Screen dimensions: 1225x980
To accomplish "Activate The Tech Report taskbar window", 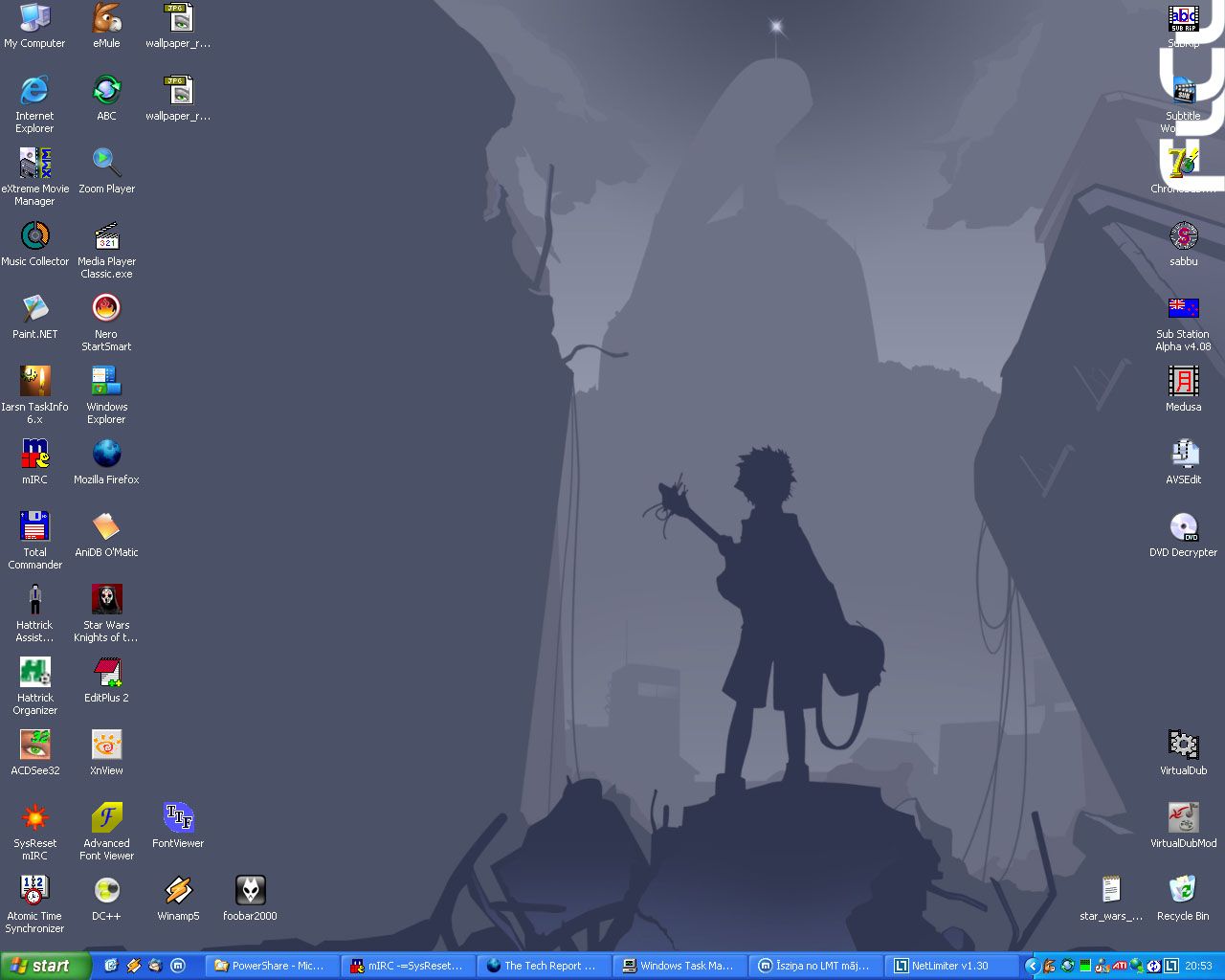I will (545, 966).
